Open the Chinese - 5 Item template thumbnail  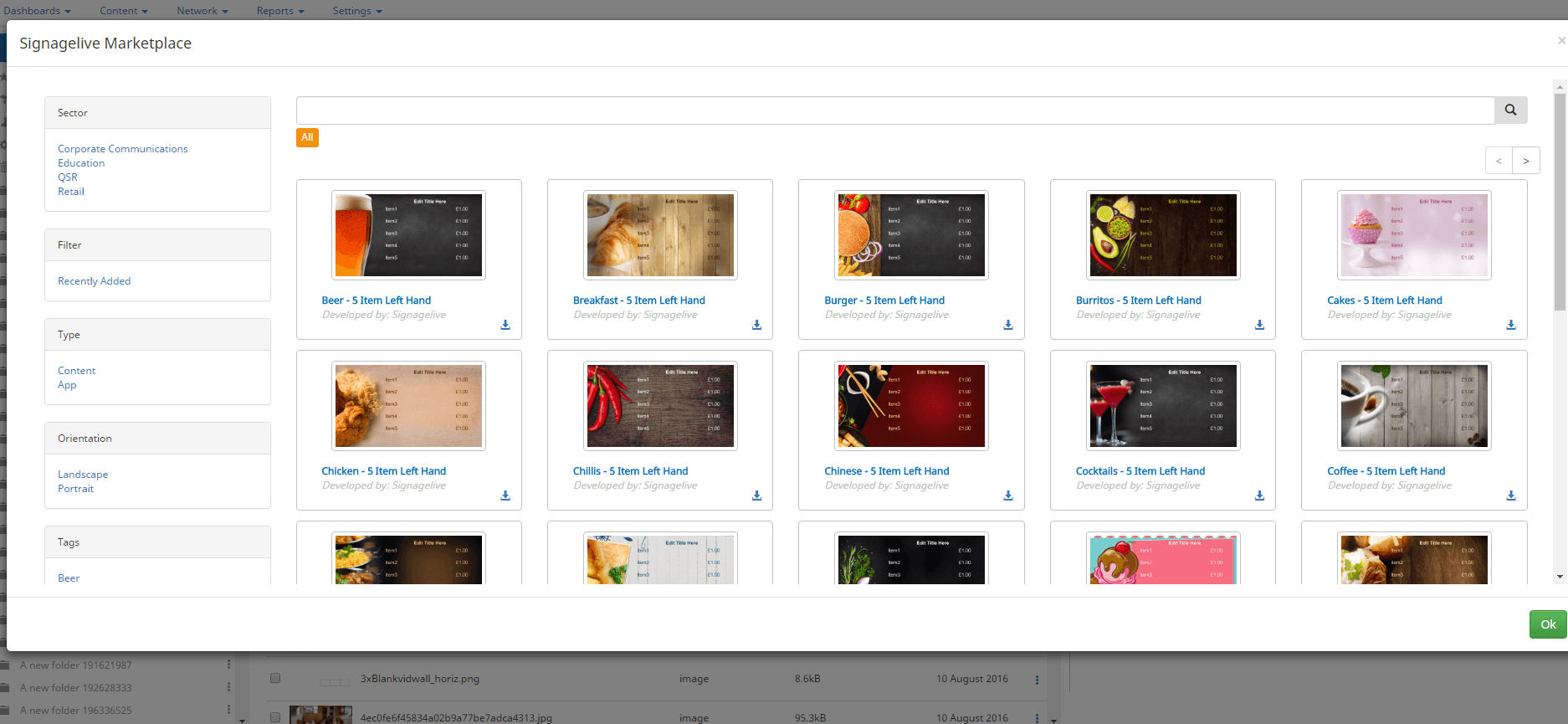[x=911, y=406]
